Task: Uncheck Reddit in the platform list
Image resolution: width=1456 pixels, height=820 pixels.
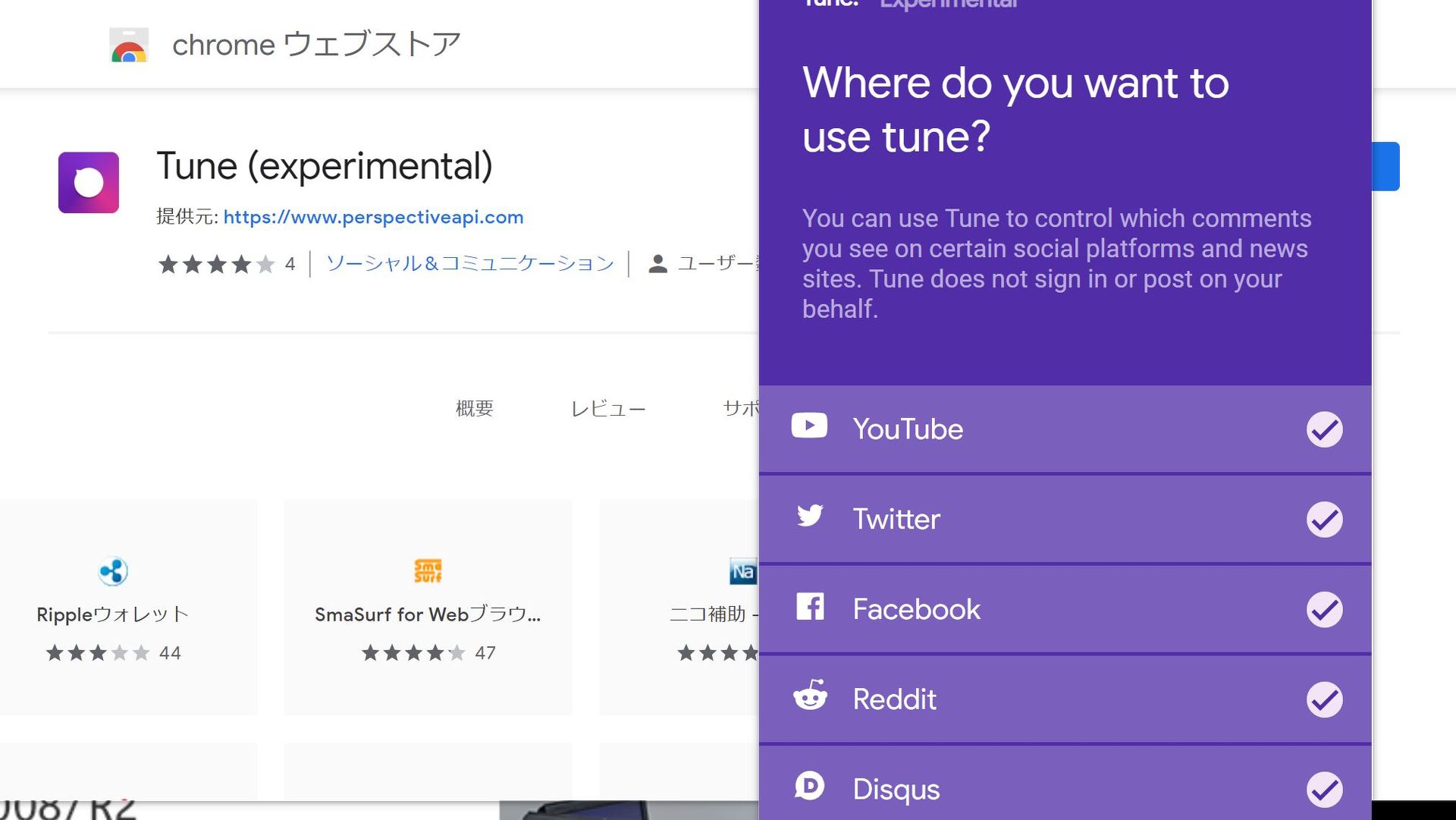Action: click(x=1326, y=699)
